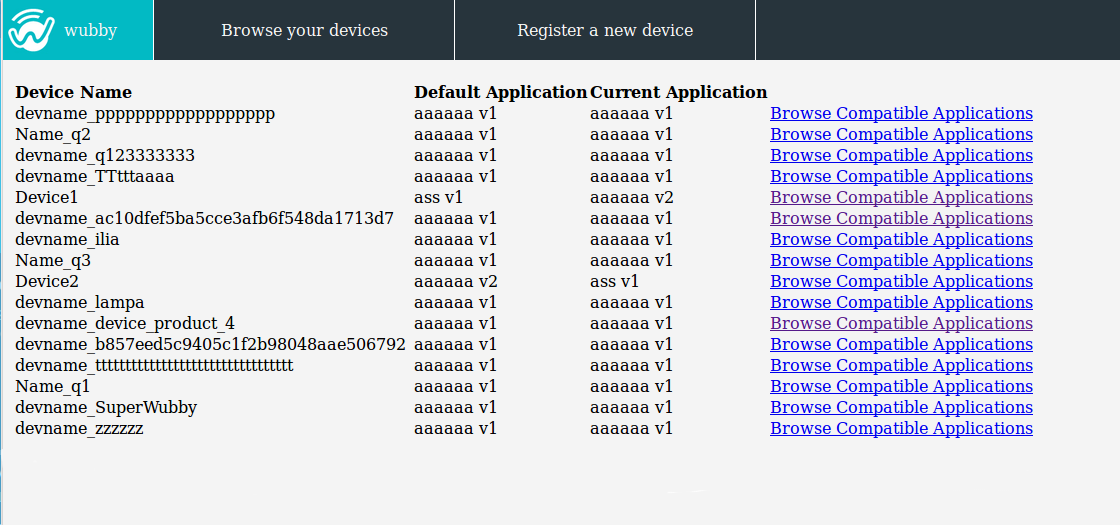Viewport: 1120px width, 525px height.
Task: Click current application of Name_q1 row
Action: 631,386
